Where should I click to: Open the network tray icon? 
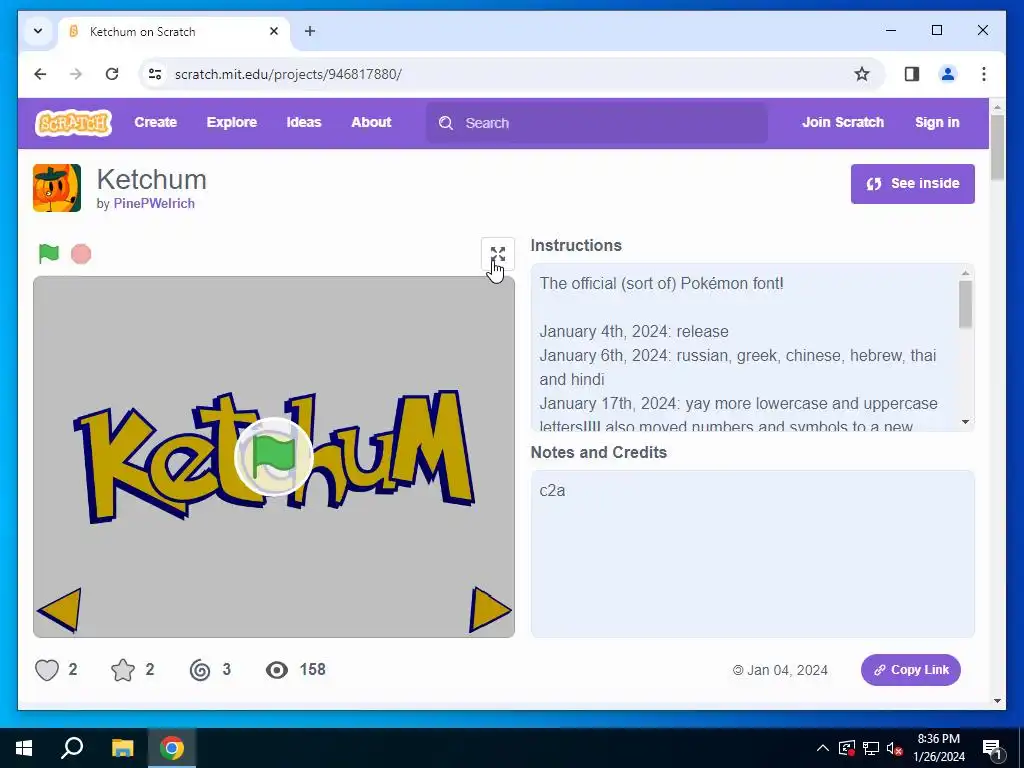point(871,748)
